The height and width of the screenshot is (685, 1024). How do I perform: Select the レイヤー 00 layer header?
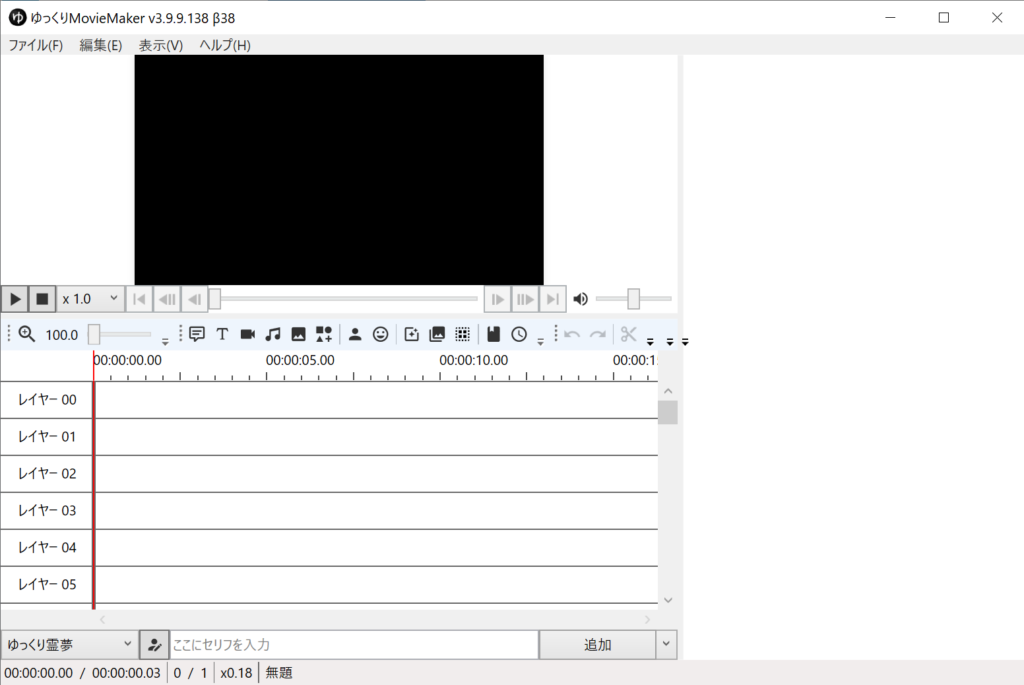[x=47, y=400]
